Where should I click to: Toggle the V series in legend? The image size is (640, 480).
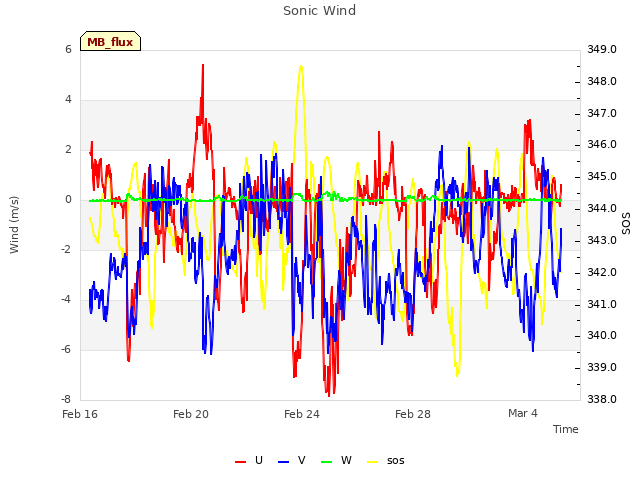pos(292,460)
